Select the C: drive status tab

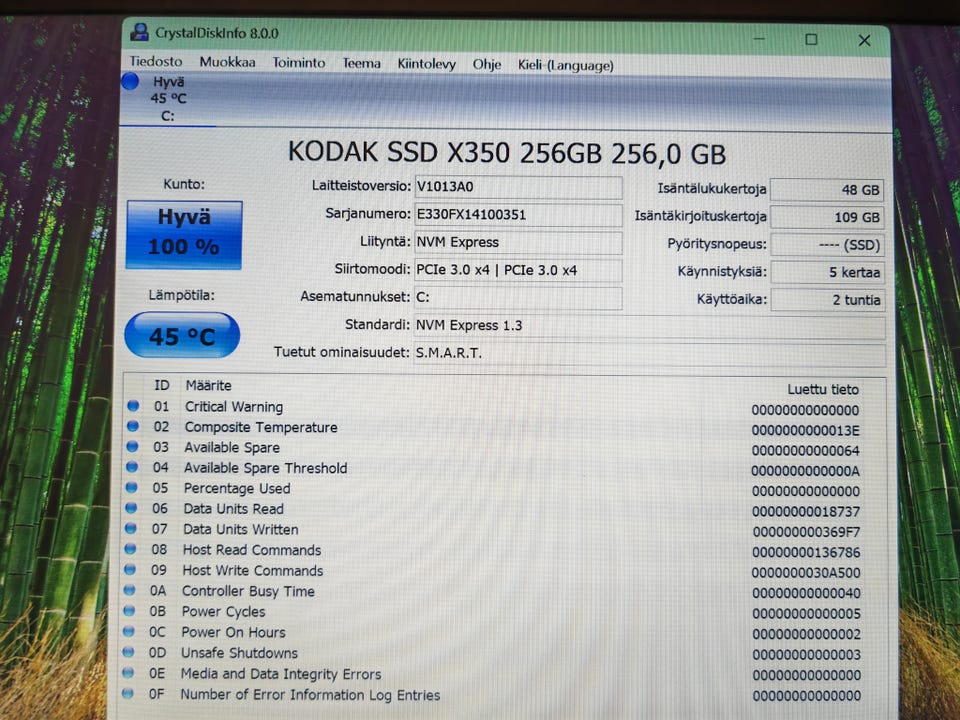(168, 99)
